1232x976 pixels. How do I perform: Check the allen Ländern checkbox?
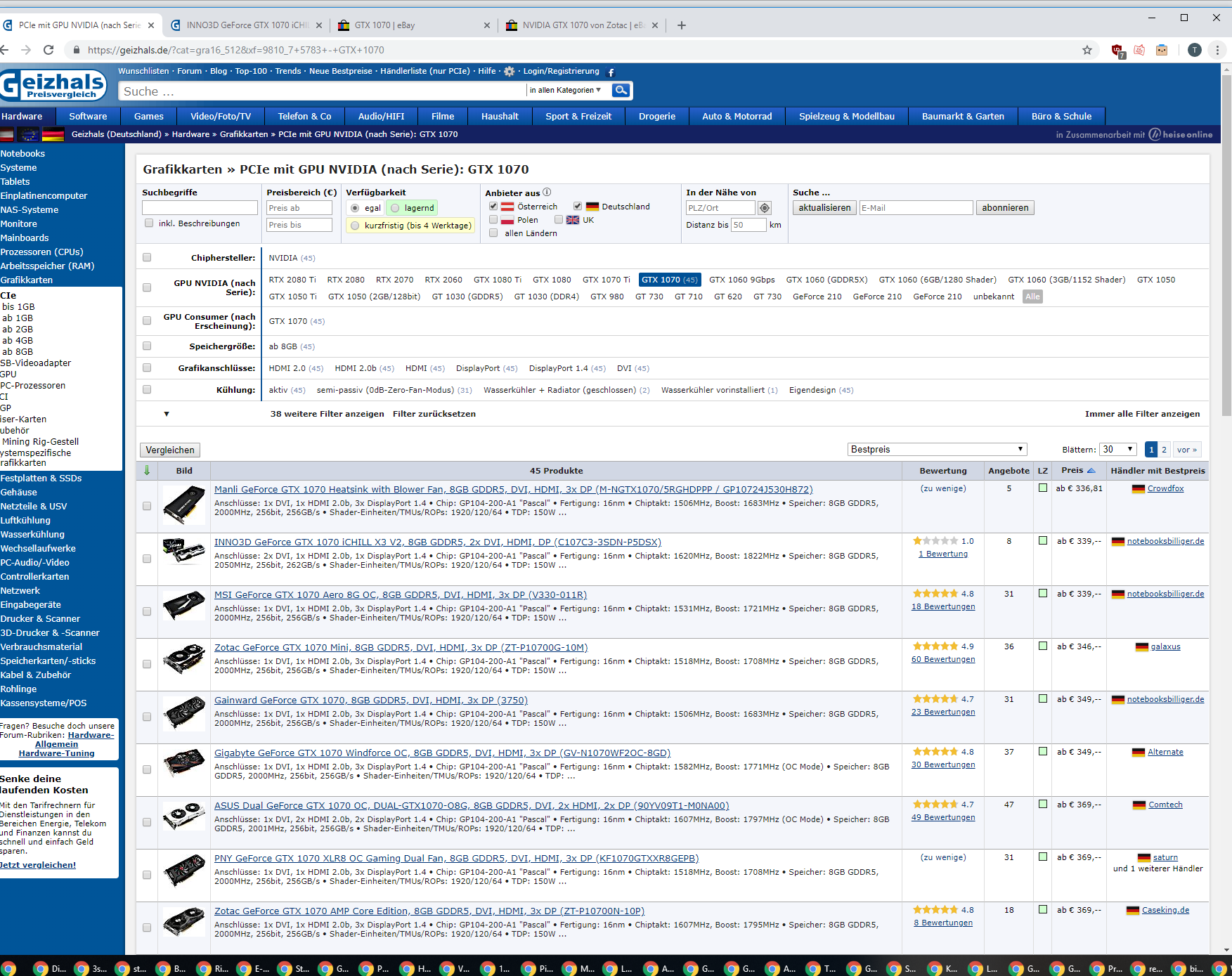click(493, 233)
